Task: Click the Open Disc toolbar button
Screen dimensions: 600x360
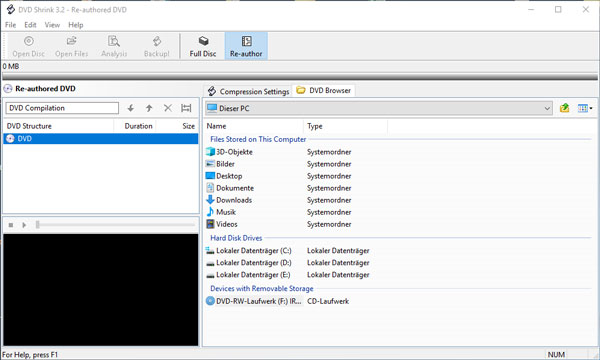Action: tap(29, 46)
